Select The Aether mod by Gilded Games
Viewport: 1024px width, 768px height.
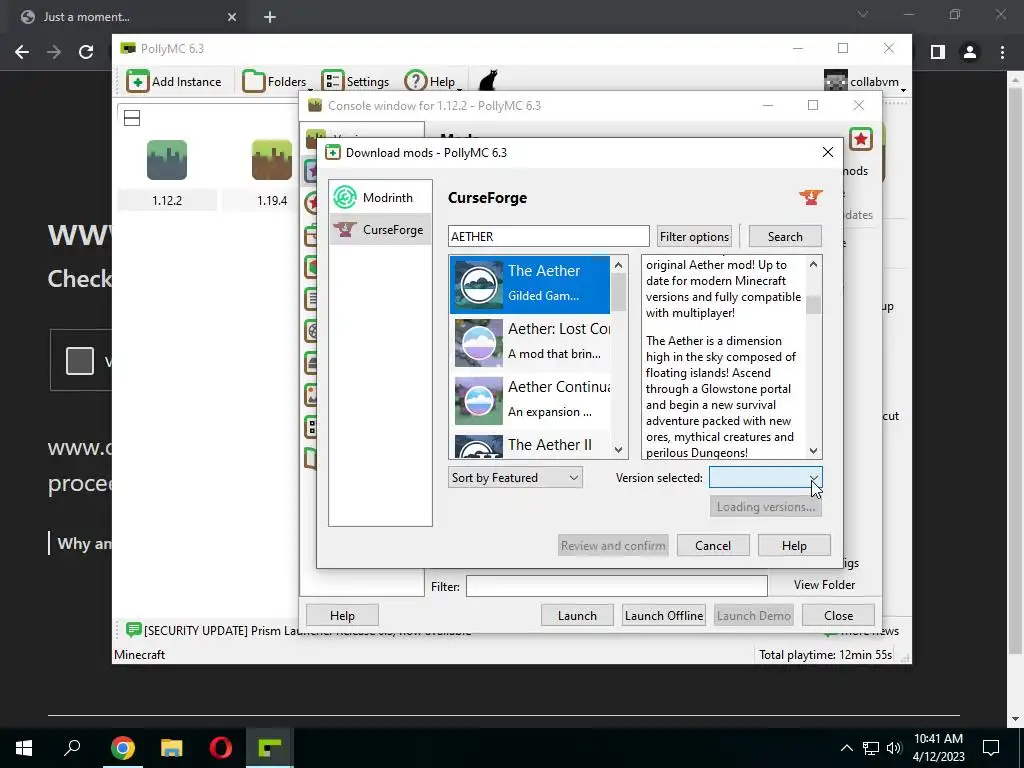530,284
